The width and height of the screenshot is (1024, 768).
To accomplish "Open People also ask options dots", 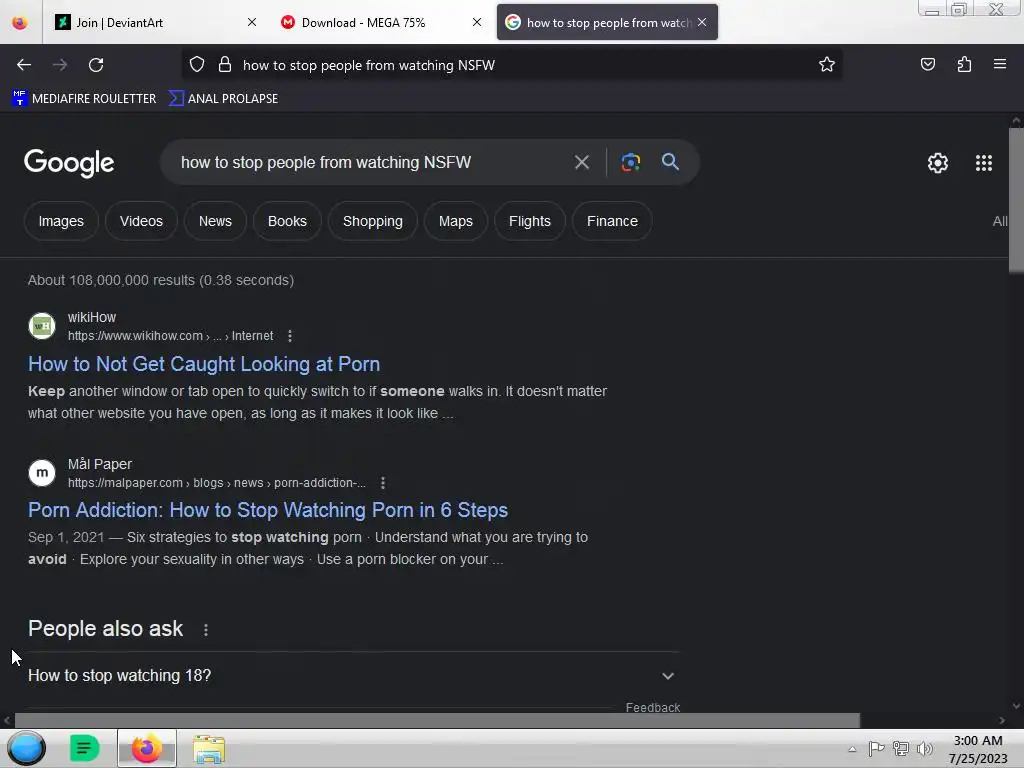I will [x=206, y=630].
